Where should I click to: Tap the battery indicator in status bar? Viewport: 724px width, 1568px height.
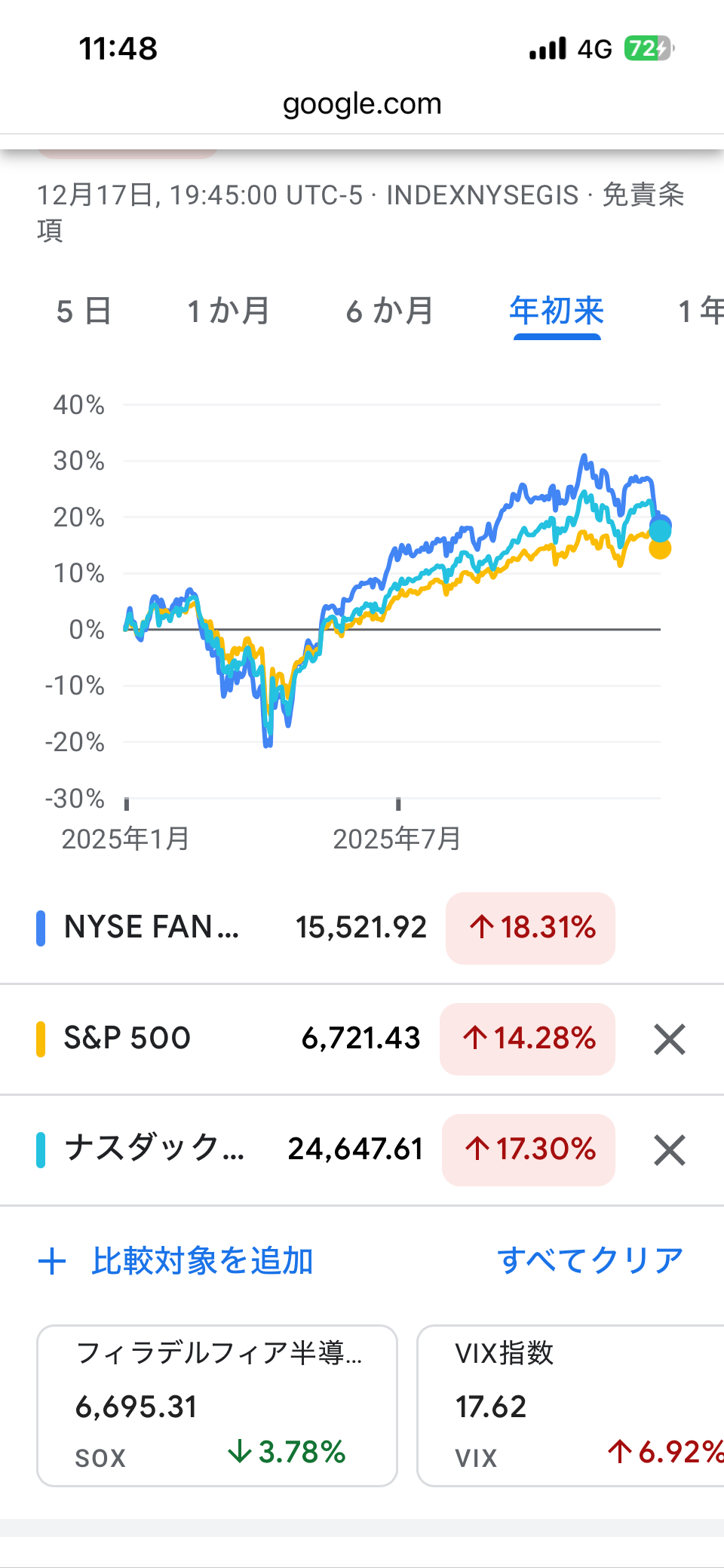coord(647,49)
